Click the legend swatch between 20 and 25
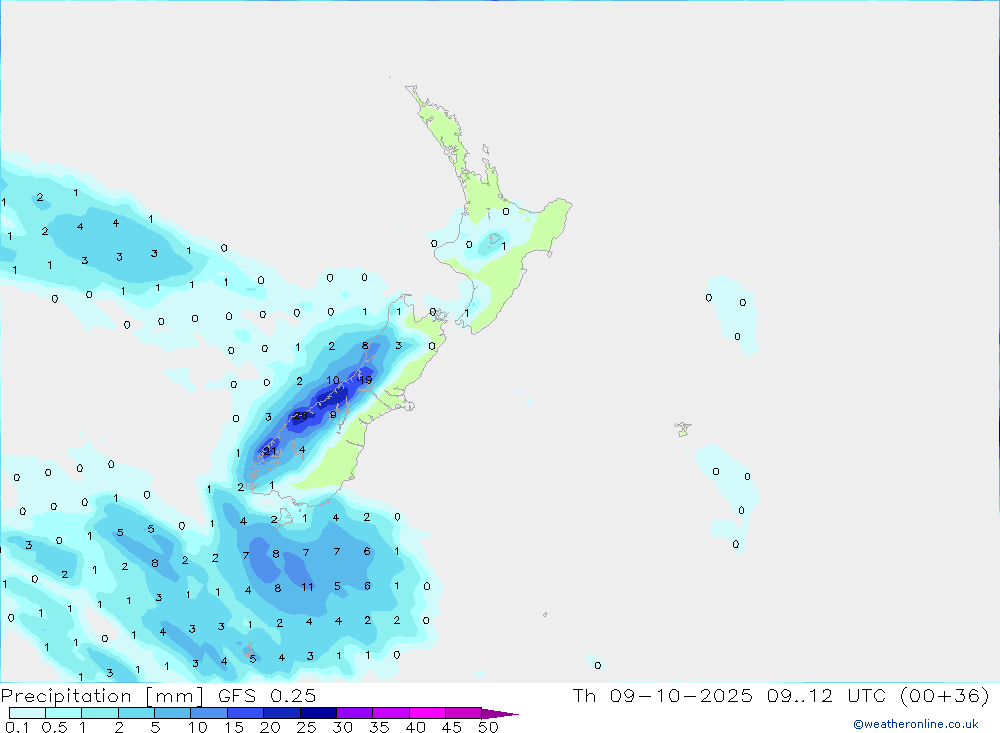1000x733 pixels. (x=282, y=713)
